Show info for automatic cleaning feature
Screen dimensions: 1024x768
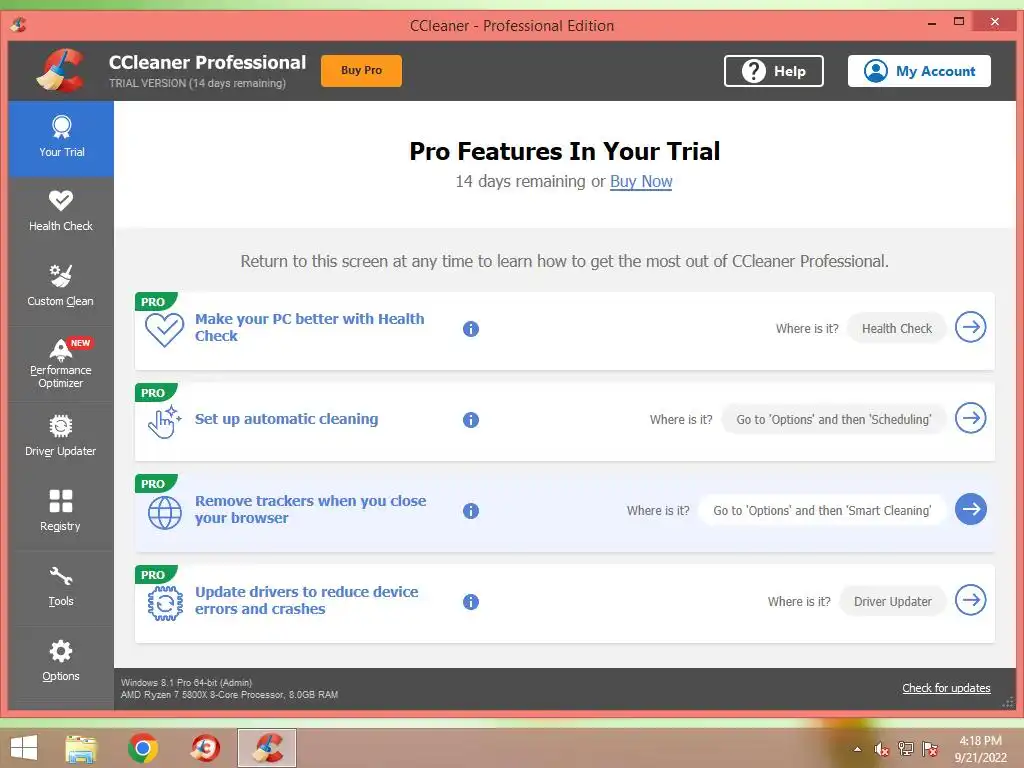pyautogui.click(x=471, y=419)
